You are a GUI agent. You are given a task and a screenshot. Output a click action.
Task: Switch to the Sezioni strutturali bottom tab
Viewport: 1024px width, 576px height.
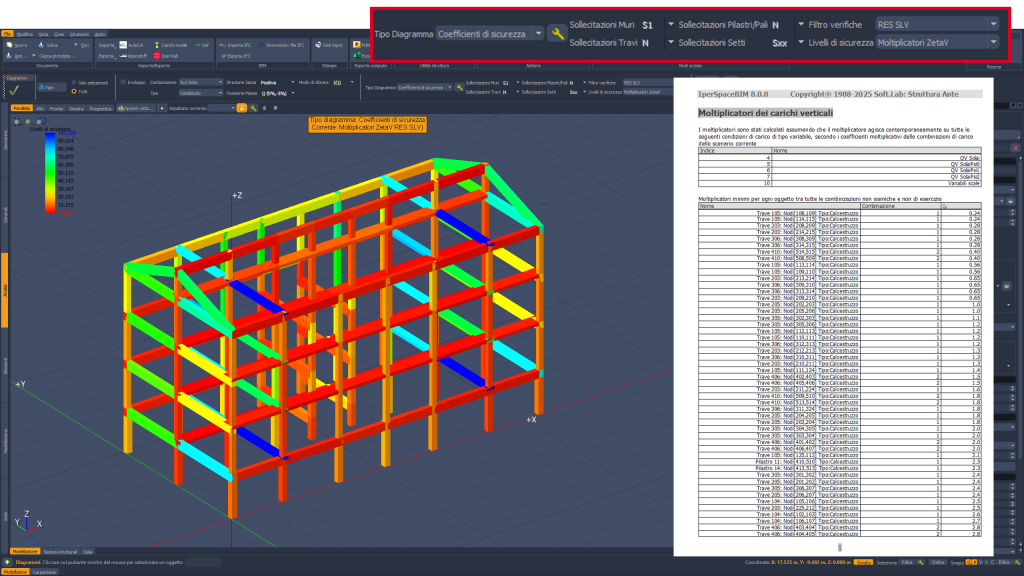(60, 552)
